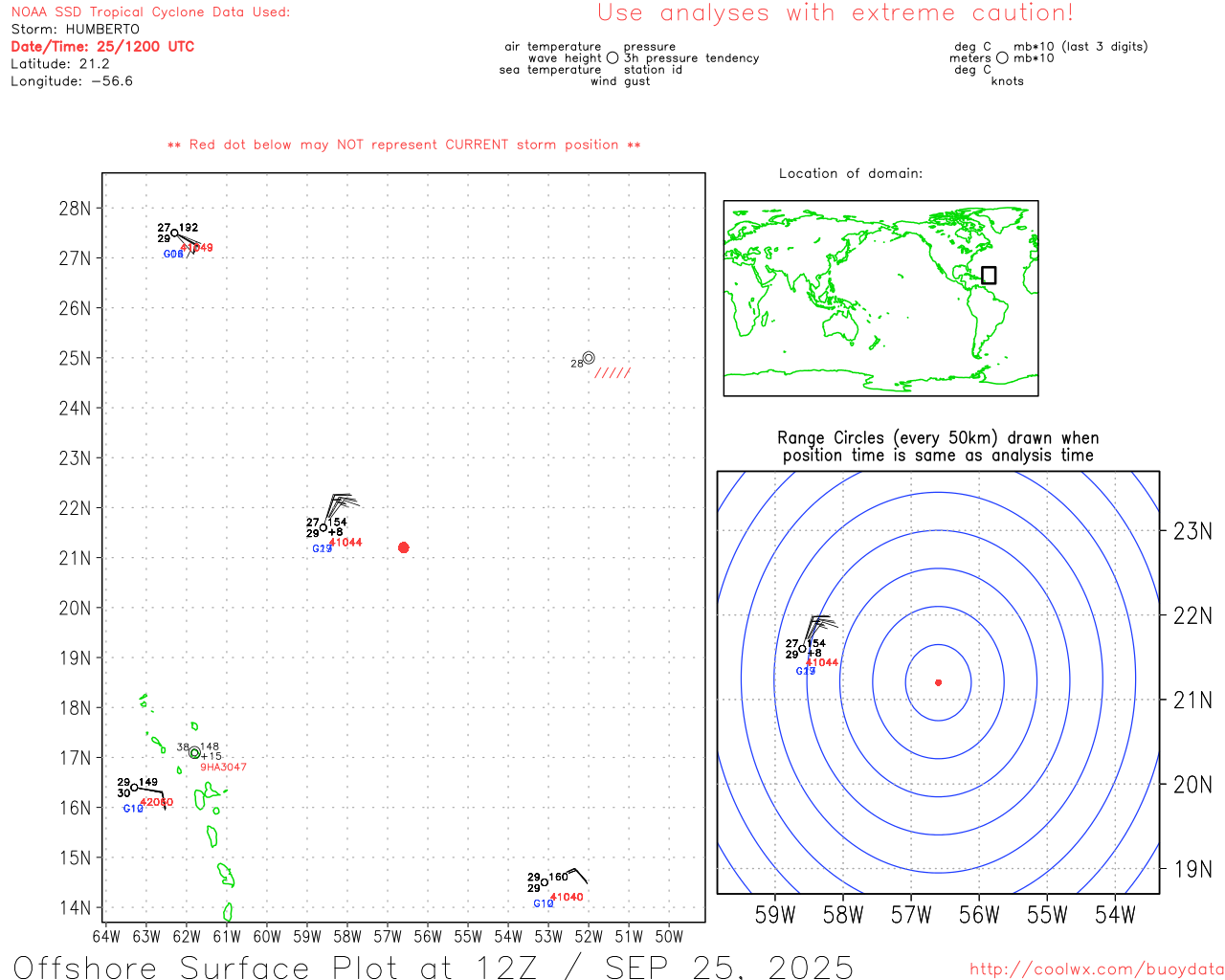Click 'knots' units legend label
The height and width of the screenshot is (980, 1225).
coord(1008,81)
